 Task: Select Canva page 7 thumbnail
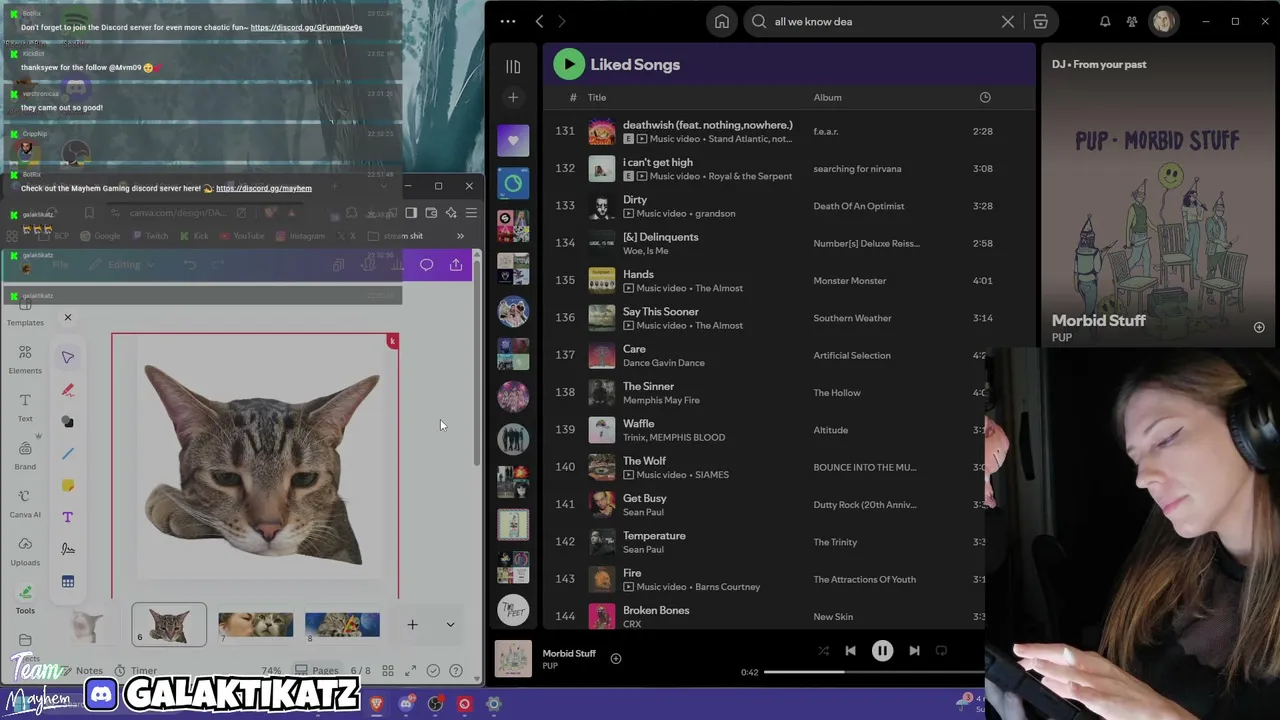tap(256, 625)
